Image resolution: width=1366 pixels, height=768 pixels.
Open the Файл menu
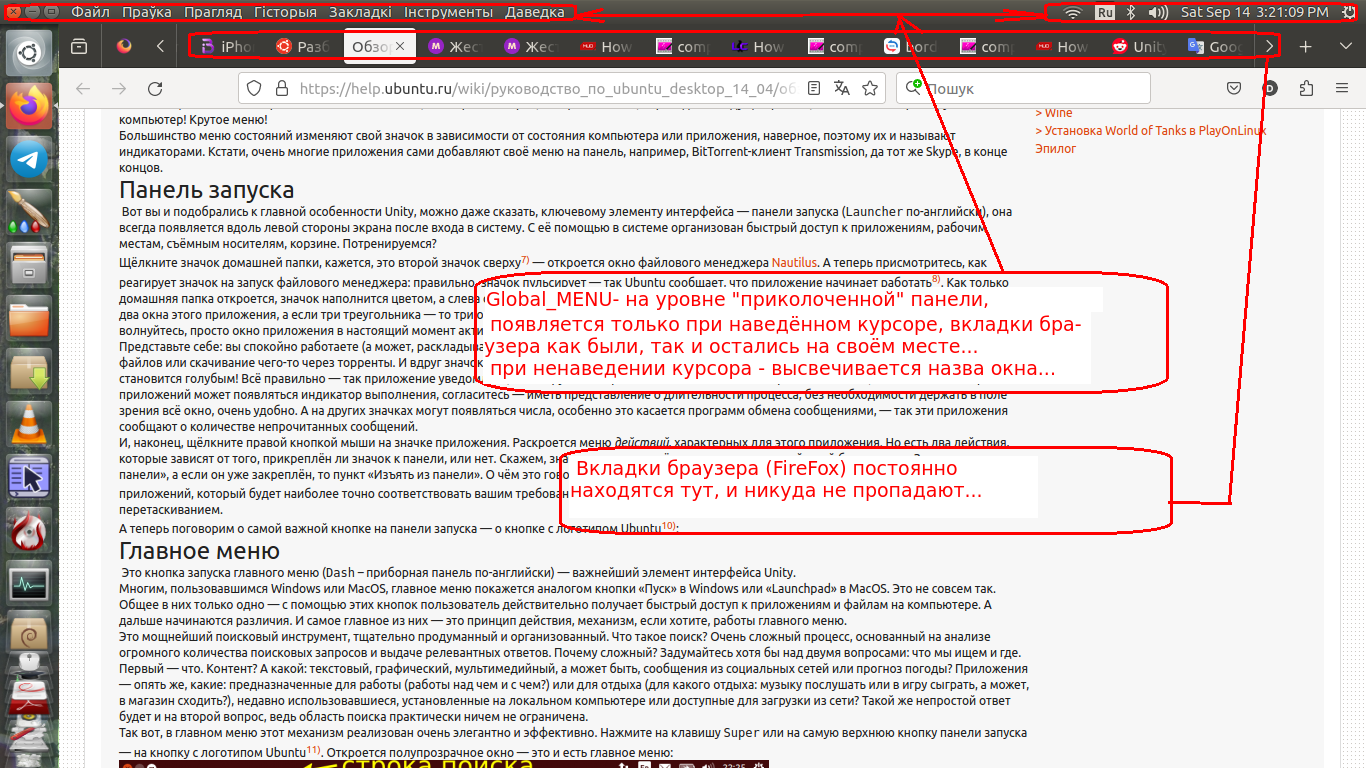pyautogui.click(x=91, y=12)
